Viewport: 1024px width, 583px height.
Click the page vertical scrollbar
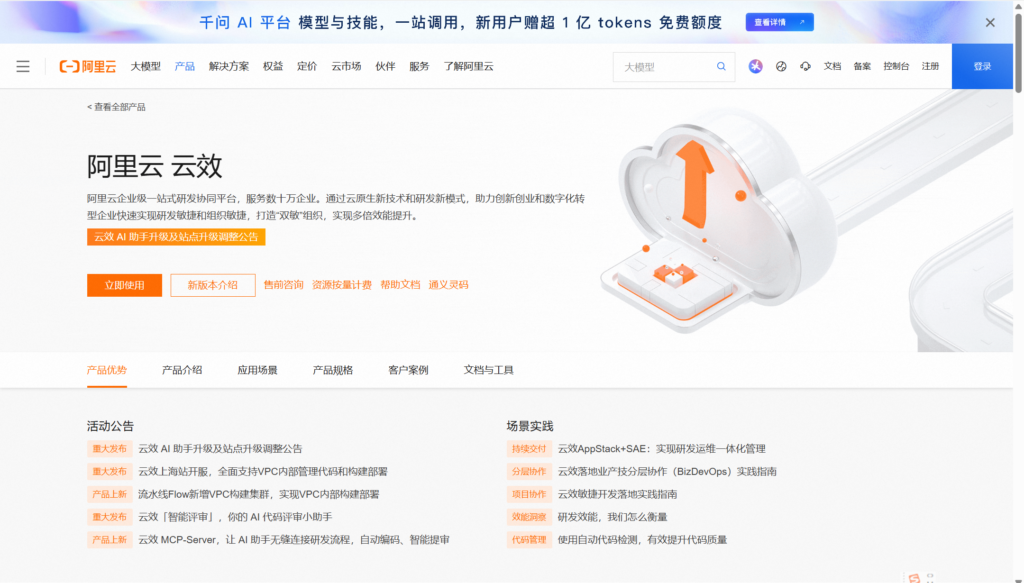coord(1018,52)
